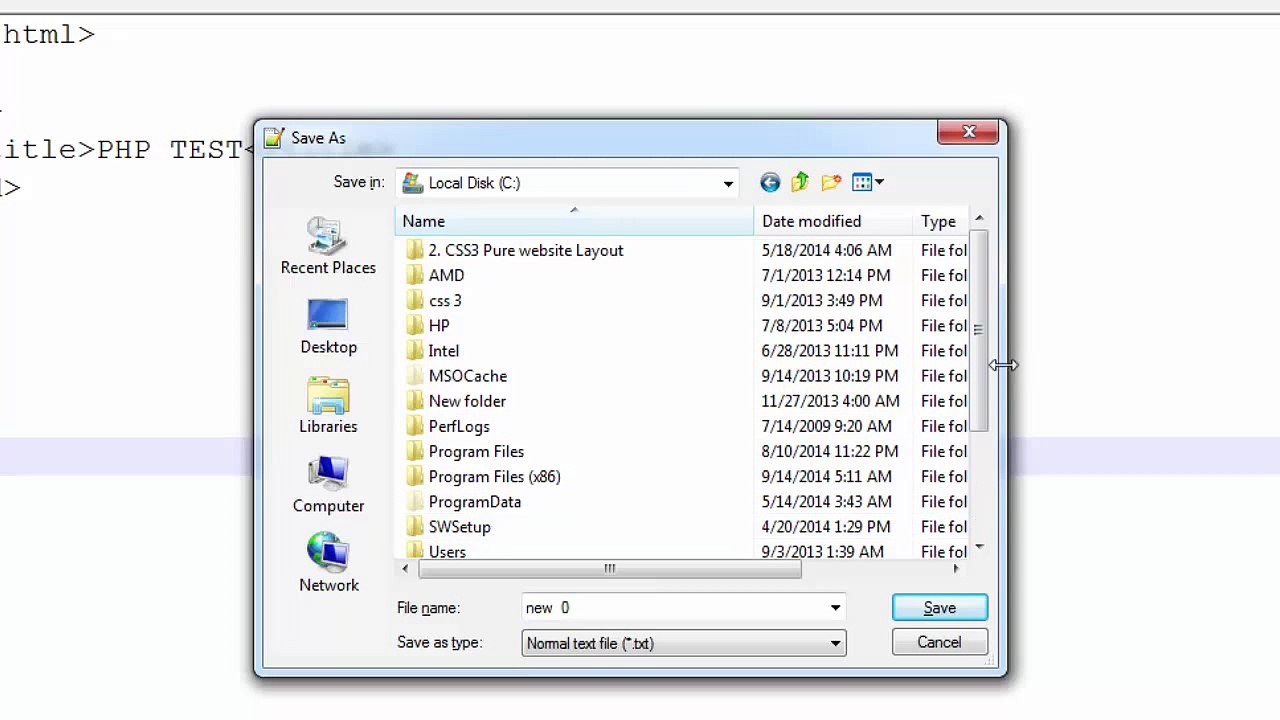Open Network in sidebar
The image size is (1280, 720).
(328, 563)
